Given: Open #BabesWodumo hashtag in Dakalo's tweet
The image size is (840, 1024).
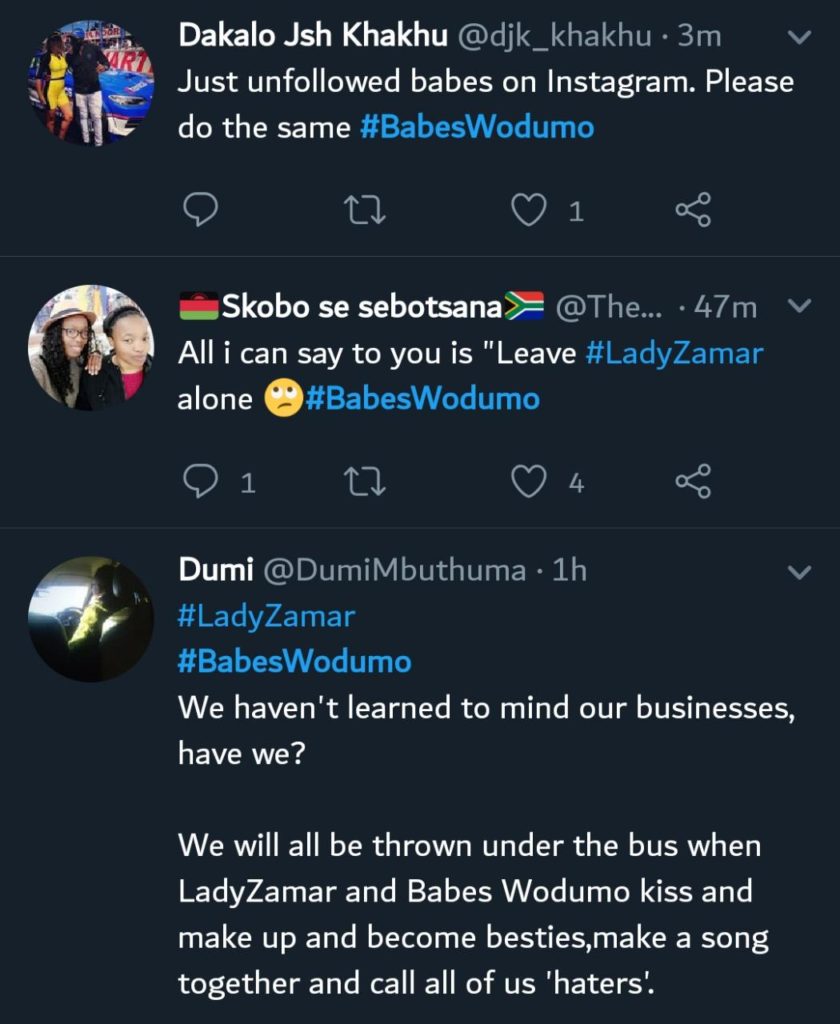Looking at the screenshot, I should pos(476,128).
